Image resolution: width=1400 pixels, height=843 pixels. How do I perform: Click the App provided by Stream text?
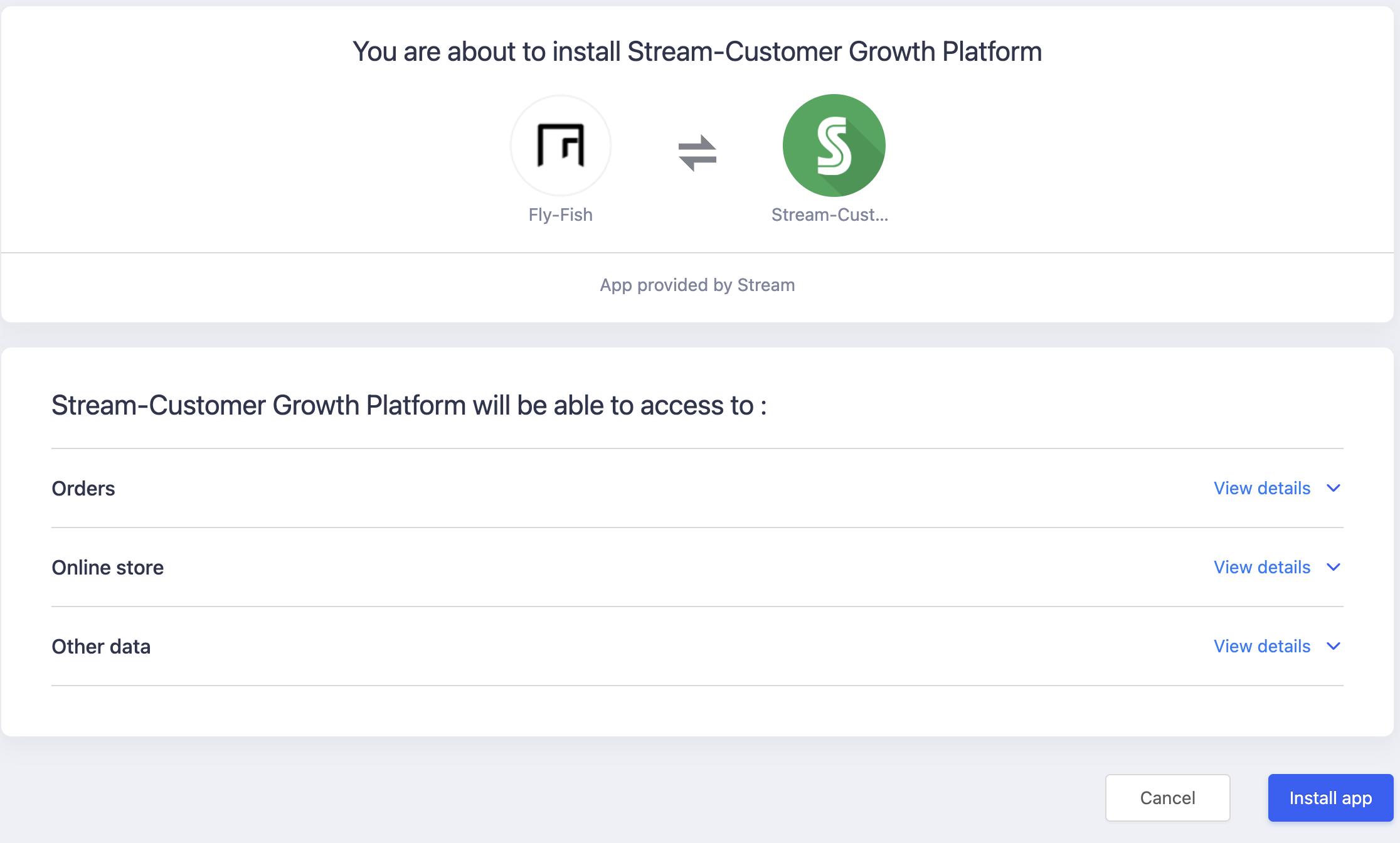click(x=697, y=285)
